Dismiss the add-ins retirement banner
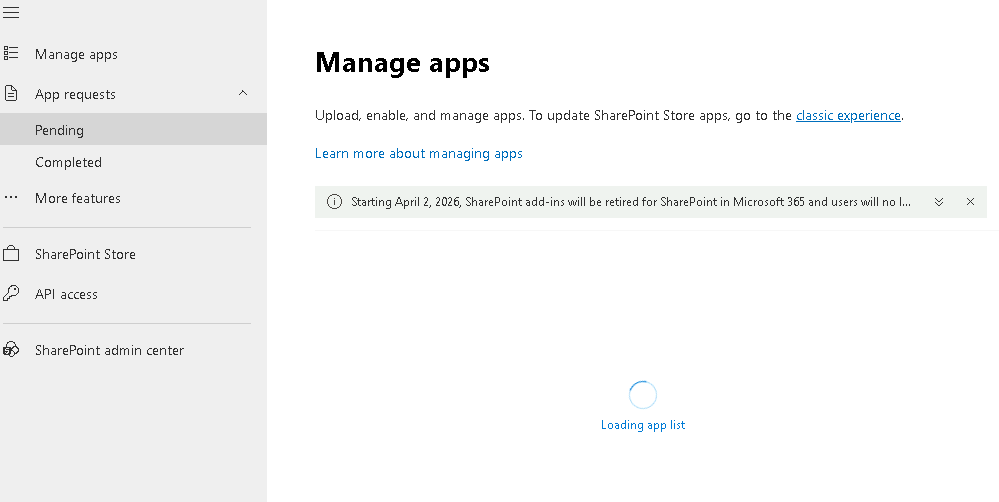The width and height of the screenshot is (999, 502). point(970,202)
